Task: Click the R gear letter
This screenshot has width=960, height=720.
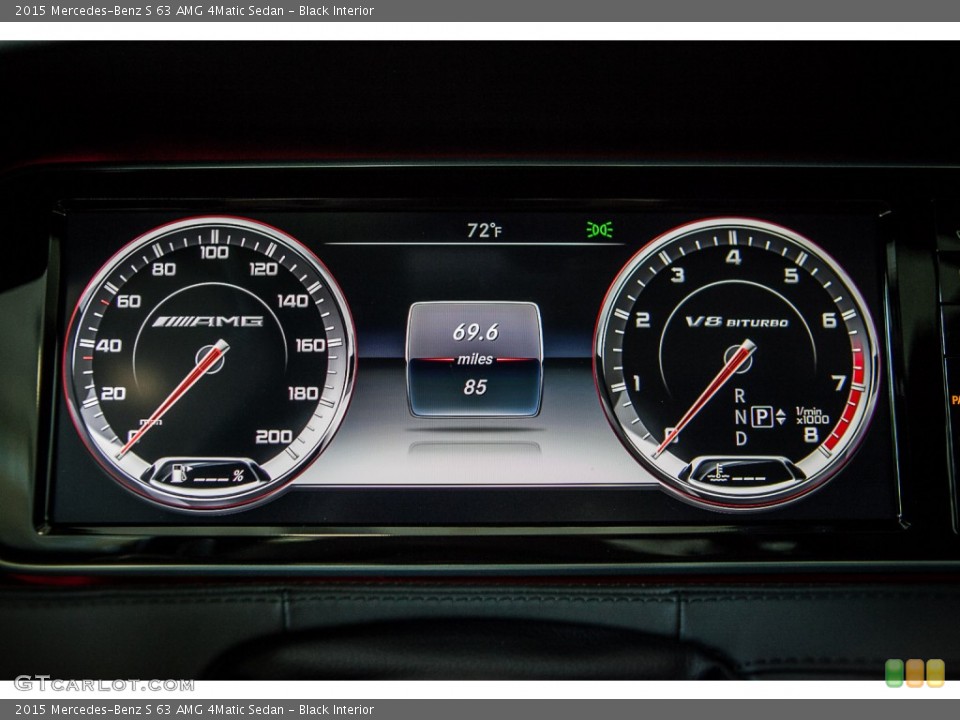Action: click(x=740, y=396)
